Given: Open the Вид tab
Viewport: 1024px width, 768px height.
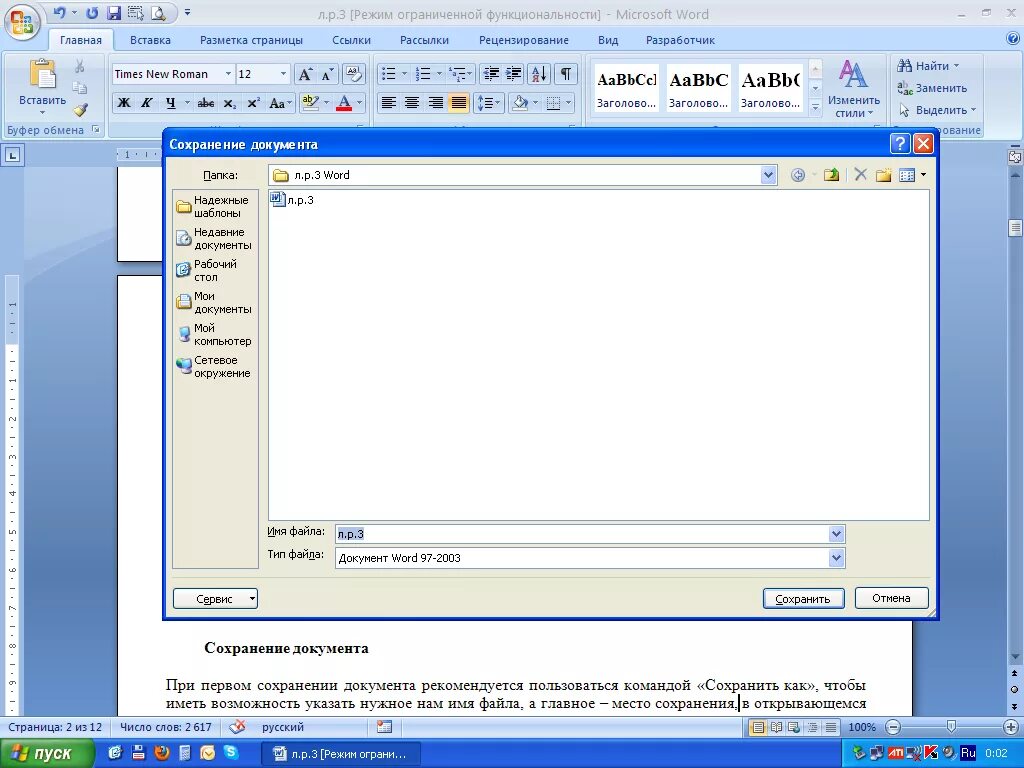Looking at the screenshot, I should click(608, 40).
